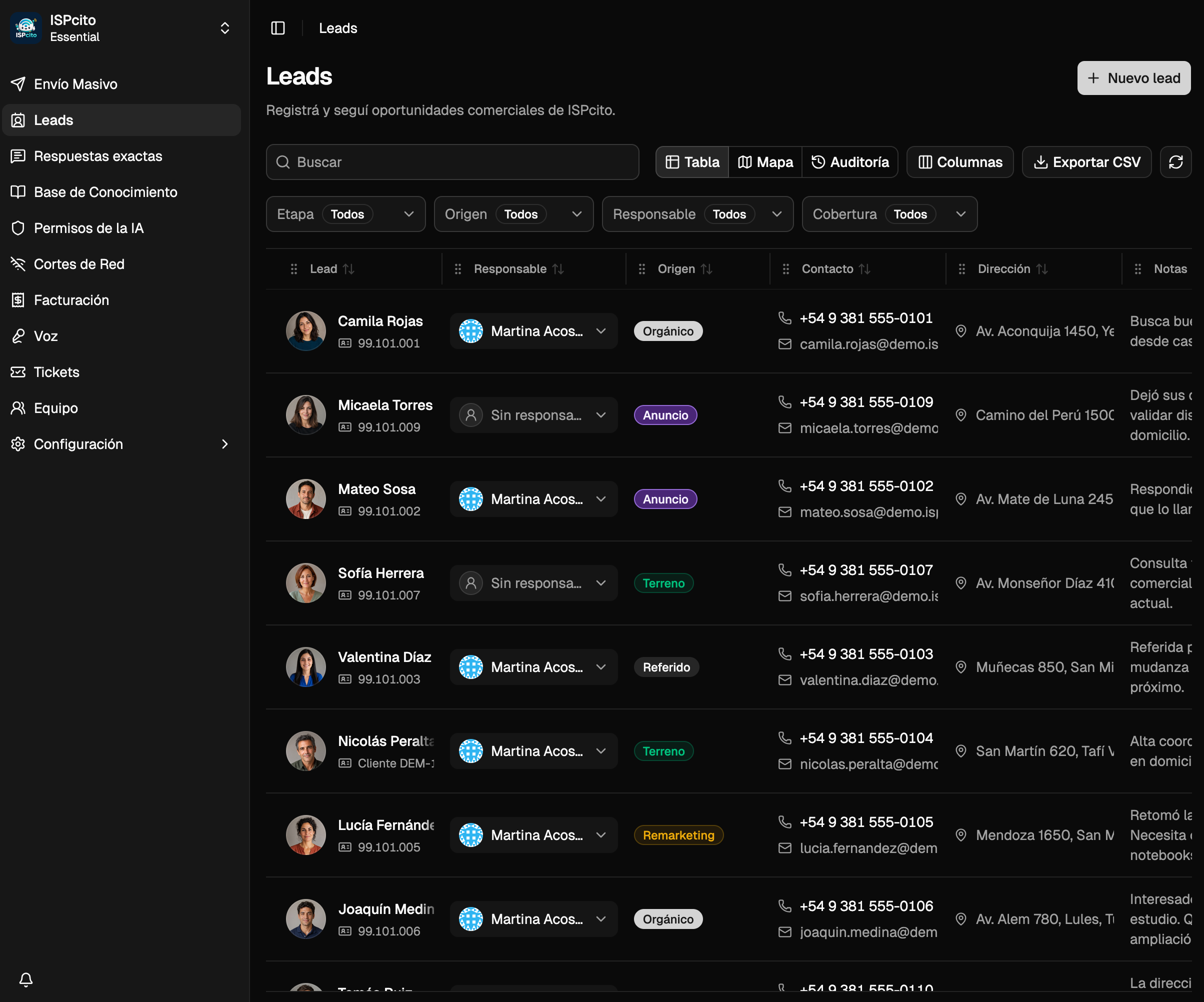Click camila.rojas email address
The height and width of the screenshot is (1002, 1204).
point(868,344)
